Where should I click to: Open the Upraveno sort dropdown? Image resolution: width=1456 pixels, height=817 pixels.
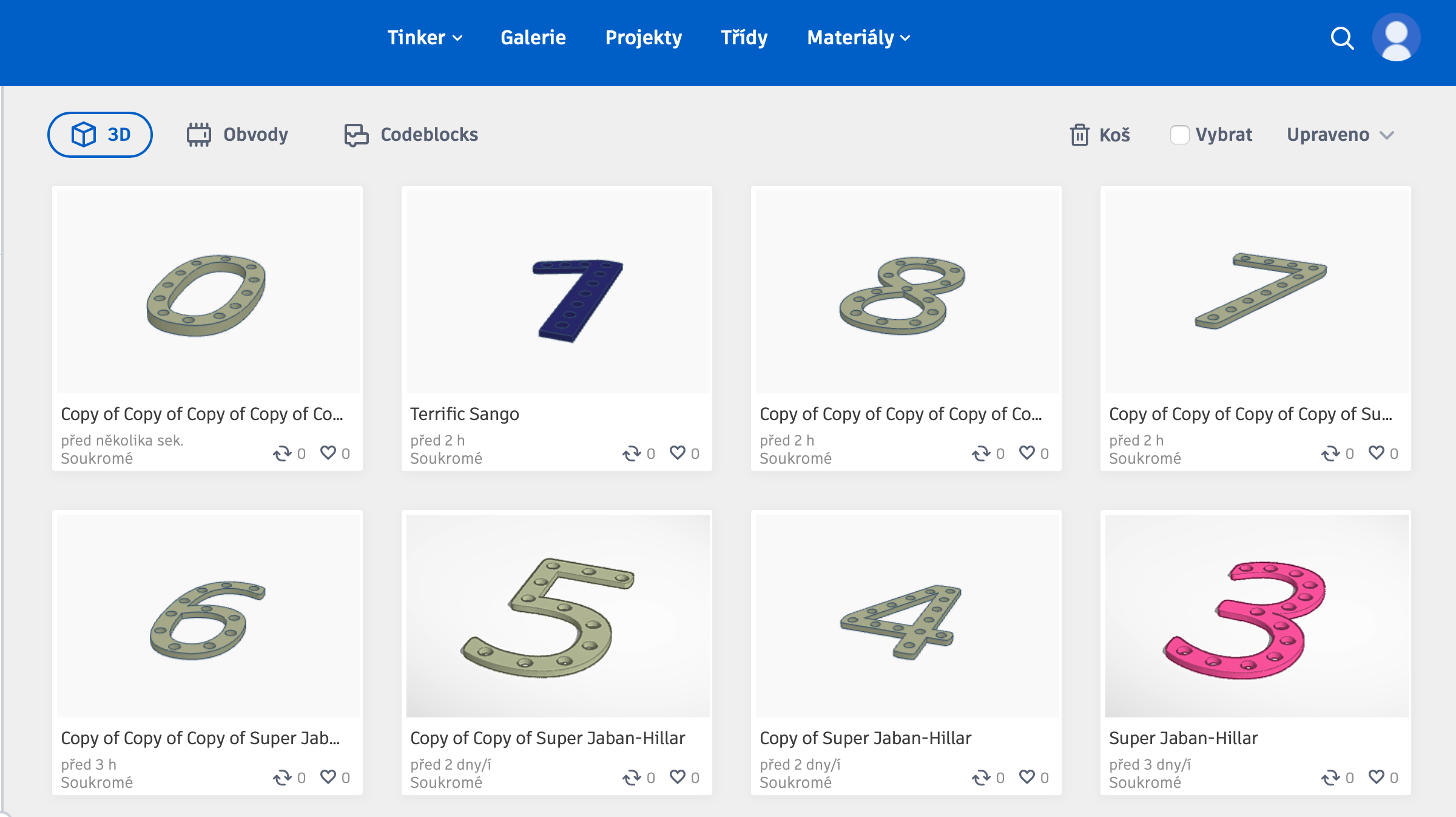[x=1340, y=135]
